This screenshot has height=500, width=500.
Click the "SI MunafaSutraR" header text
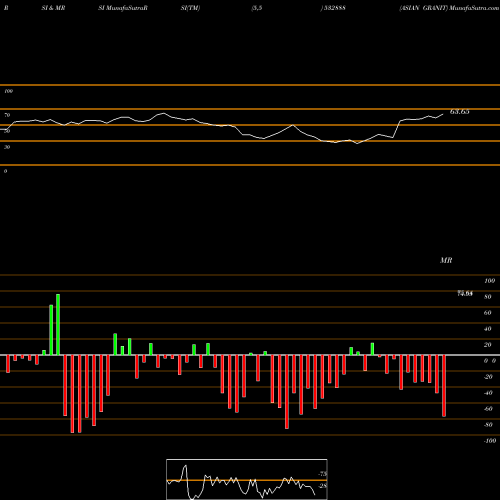tap(123, 8)
